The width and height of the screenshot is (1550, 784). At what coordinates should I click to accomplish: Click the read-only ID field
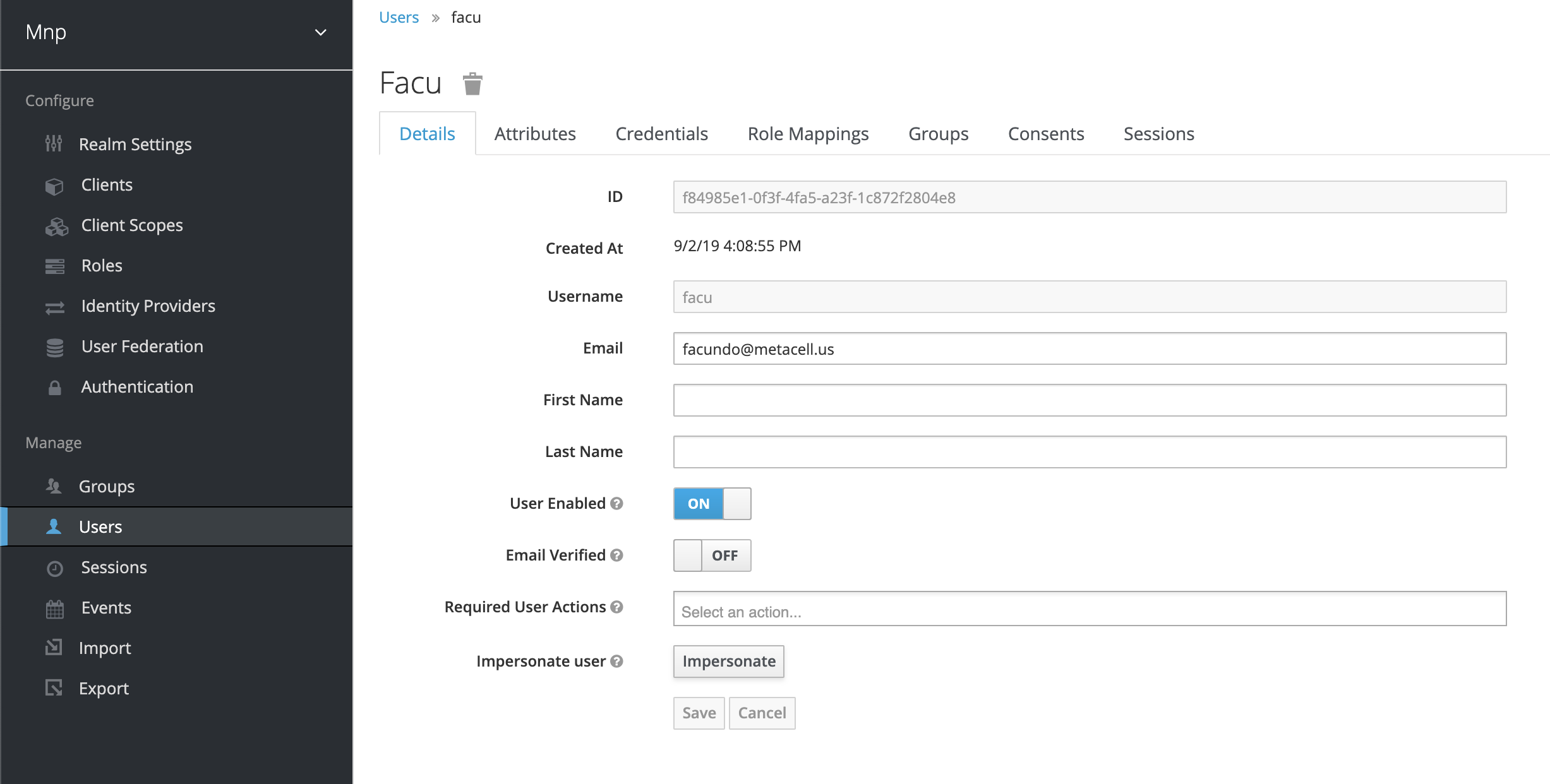click(x=1090, y=197)
